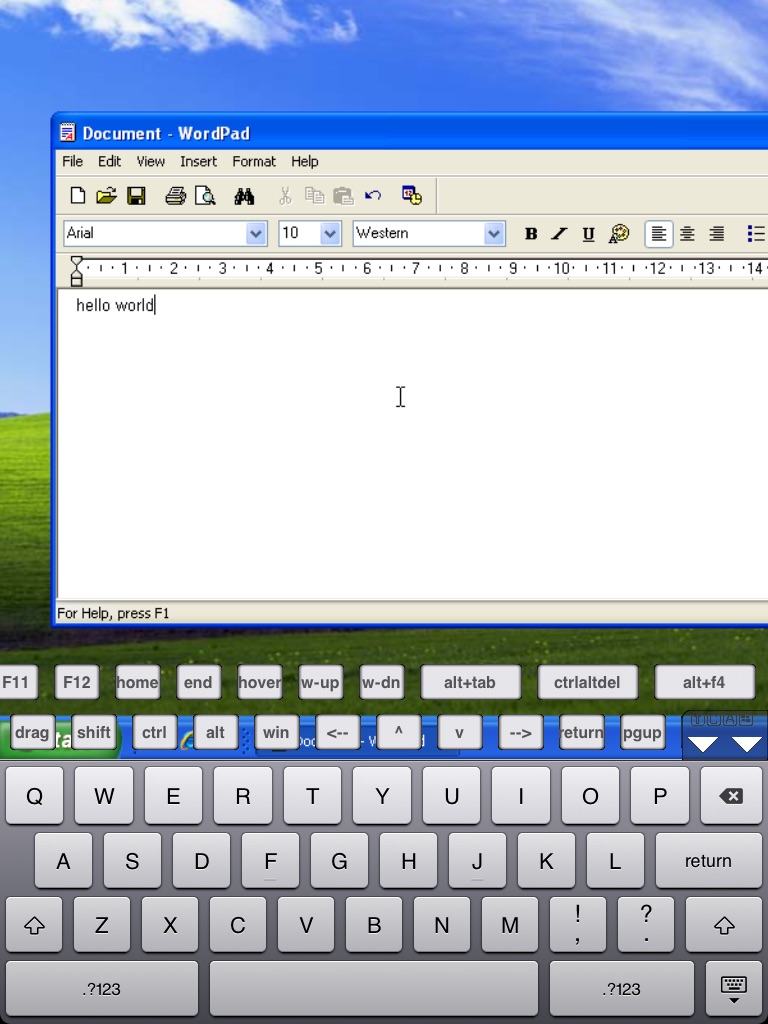Image resolution: width=768 pixels, height=1024 pixels.
Task: Open Print Preview from the toolbar
Action: [205, 196]
